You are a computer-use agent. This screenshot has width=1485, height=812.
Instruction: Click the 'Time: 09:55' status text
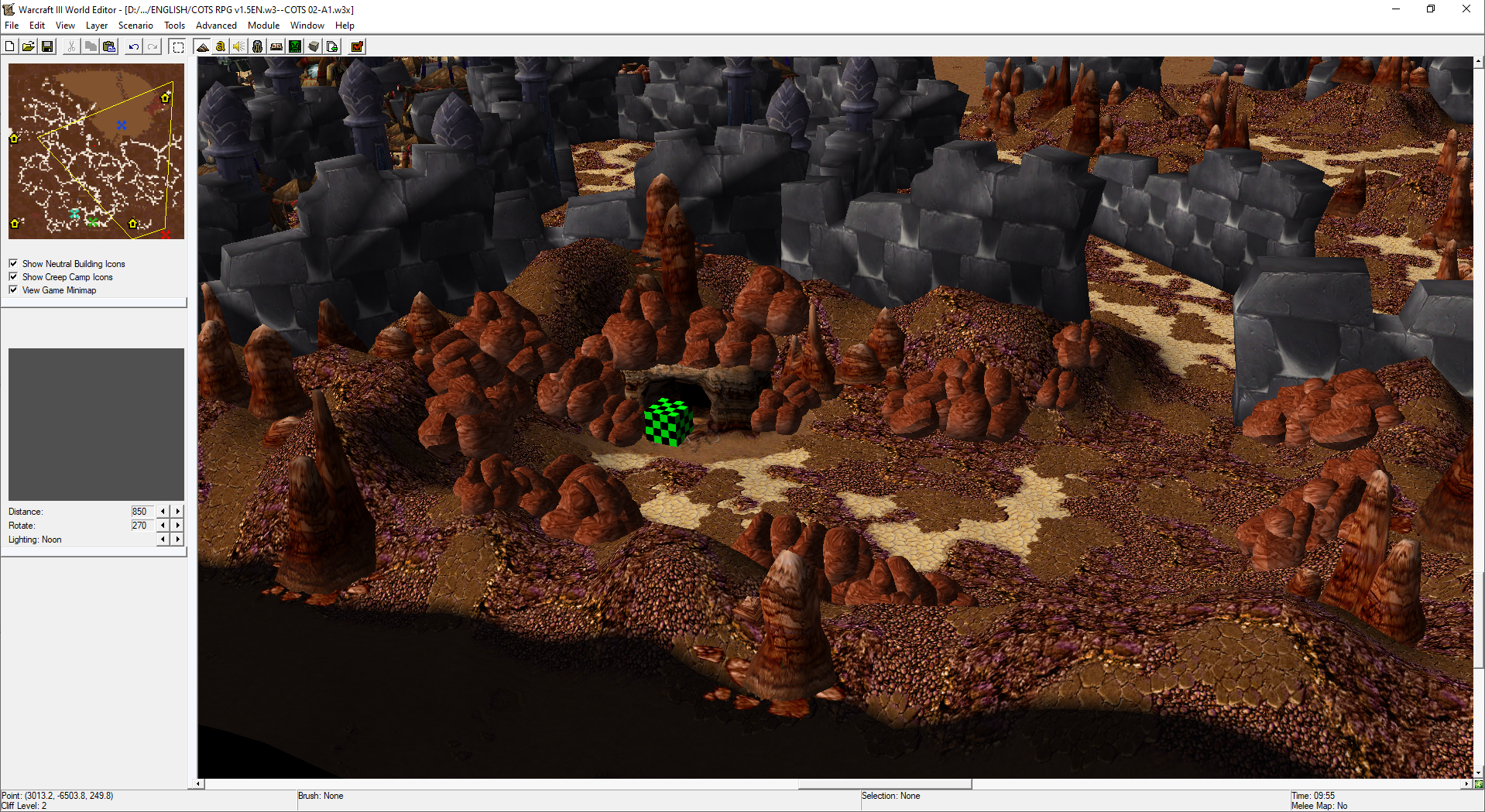coord(1313,796)
